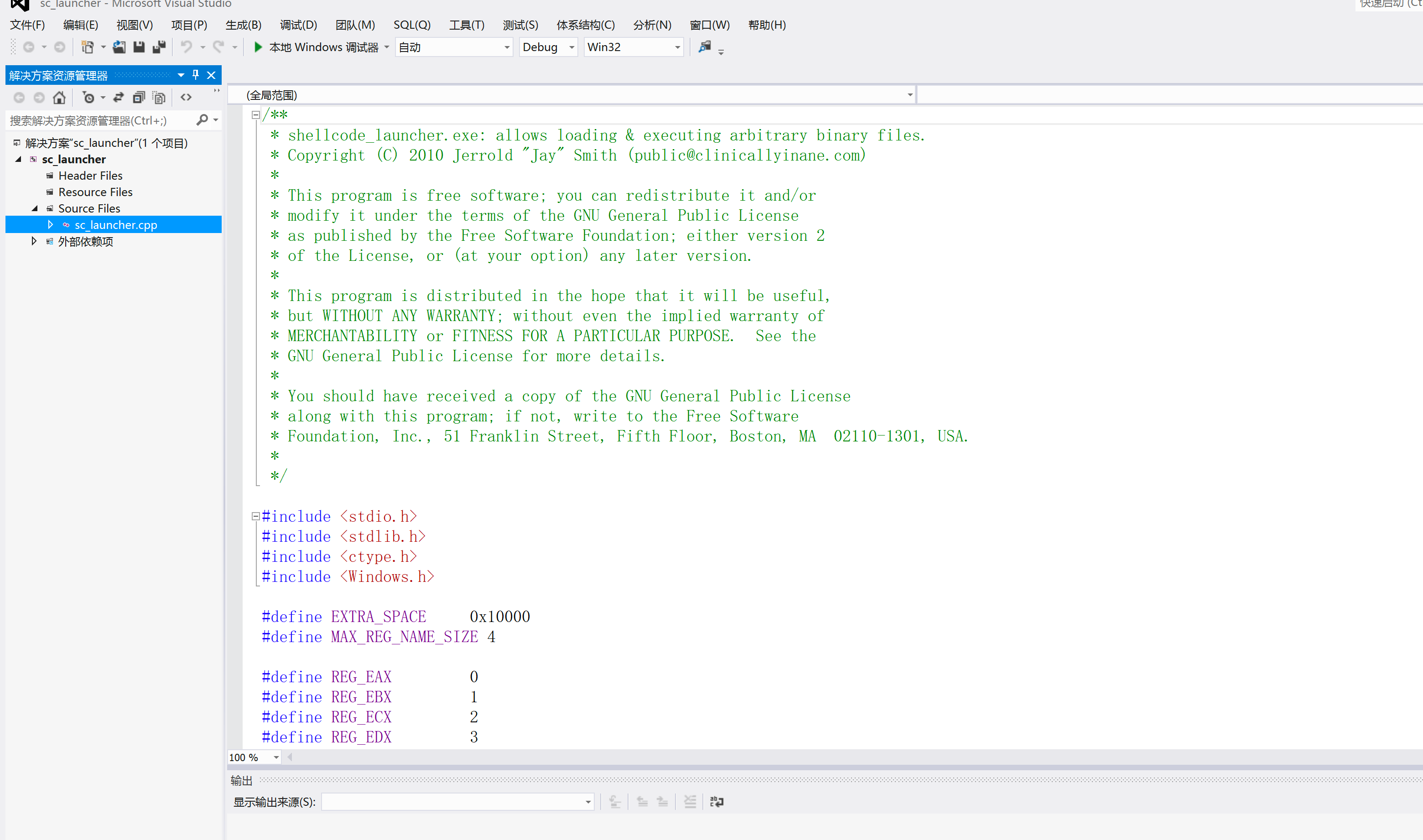Click the Collapse All icon in Solution Explorer
This screenshot has width=1423, height=840.
(139, 98)
